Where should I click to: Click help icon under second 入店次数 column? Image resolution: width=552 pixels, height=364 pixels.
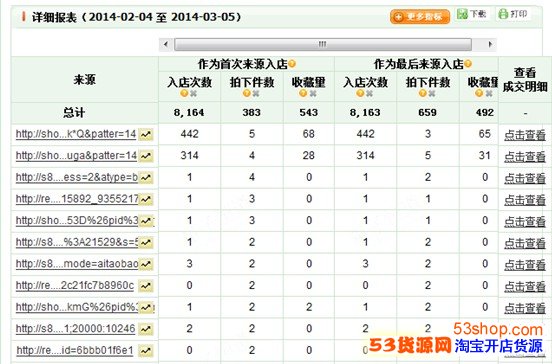click(360, 93)
